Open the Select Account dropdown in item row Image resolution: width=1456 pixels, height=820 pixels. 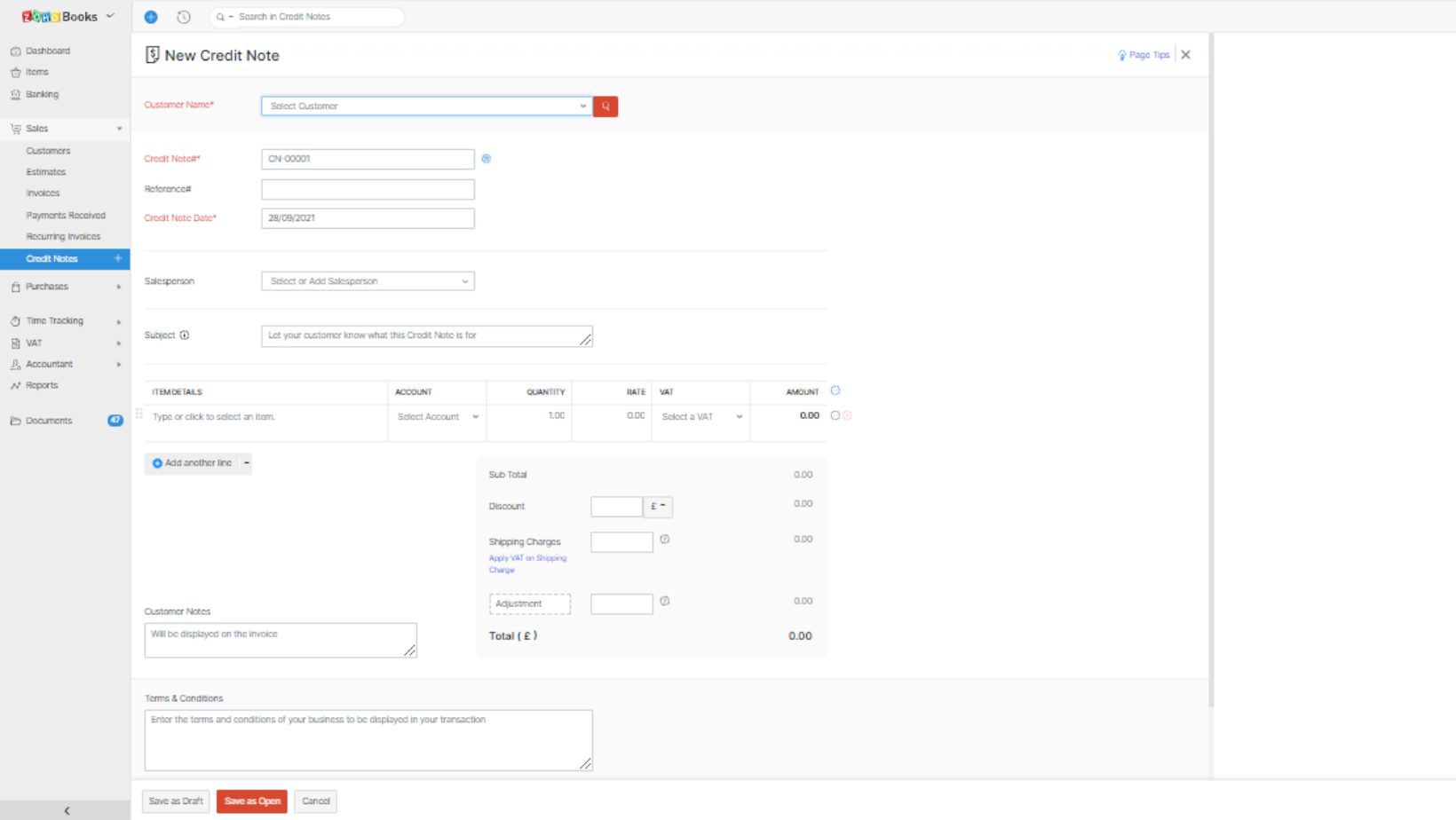tap(437, 417)
